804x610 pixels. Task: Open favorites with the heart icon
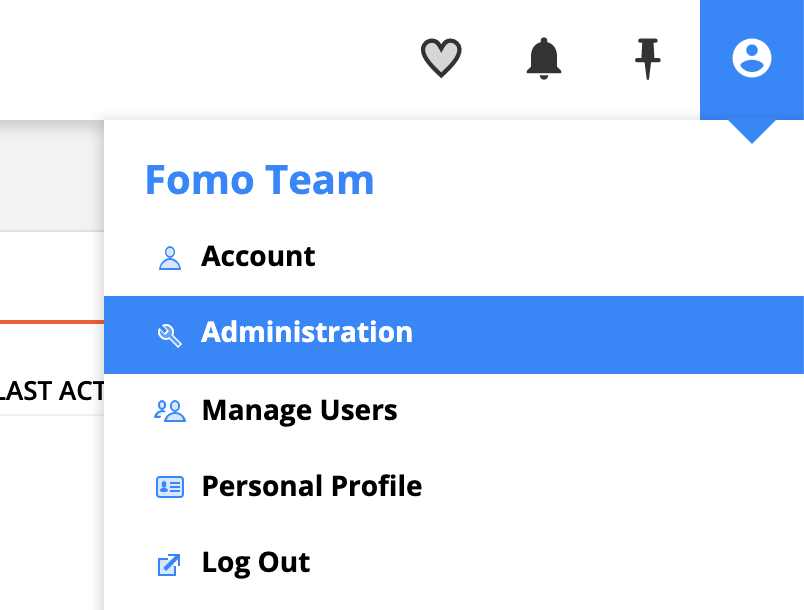[441, 58]
